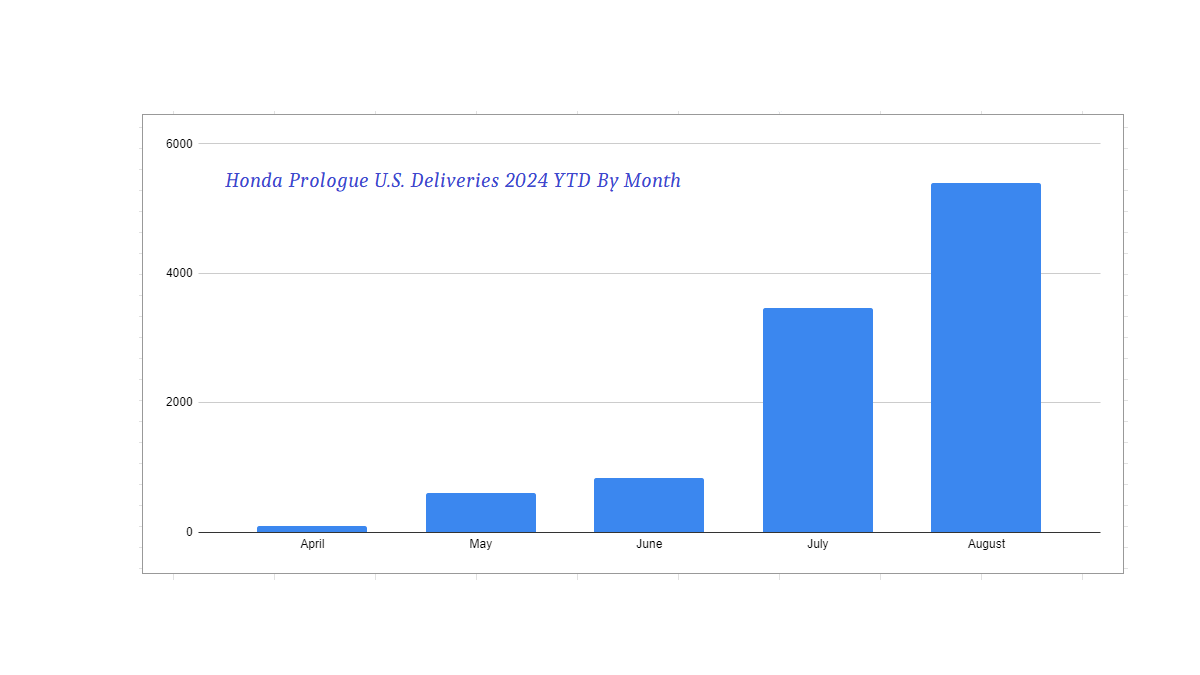This screenshot has width=1200, height=675.
Task: Click the 'July' x-axis label
Action: point(817,544)
